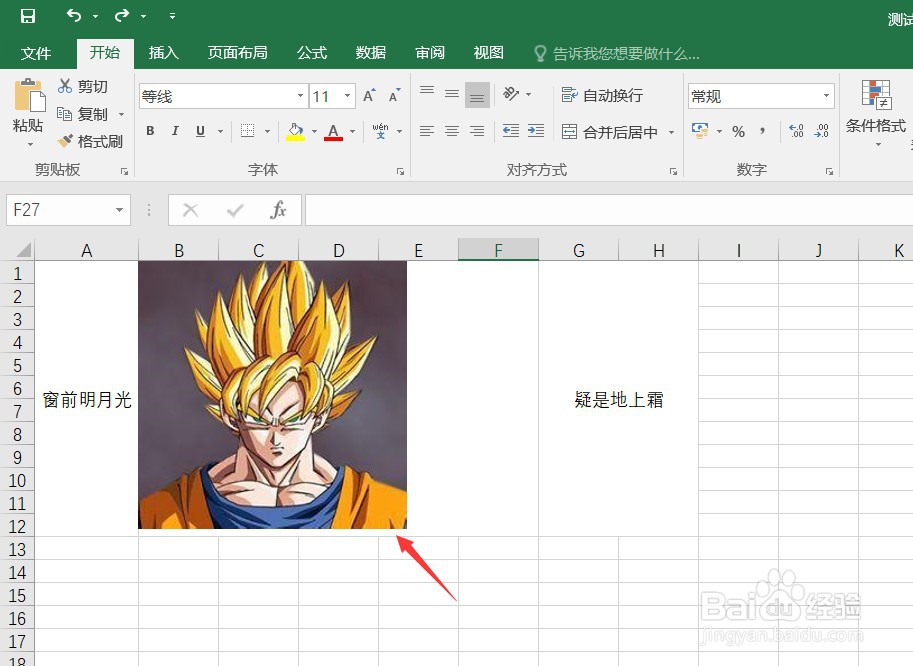The image size is (913, 666).
Task: Open the underline style dropdown arrow
Action: pos(220,132)
